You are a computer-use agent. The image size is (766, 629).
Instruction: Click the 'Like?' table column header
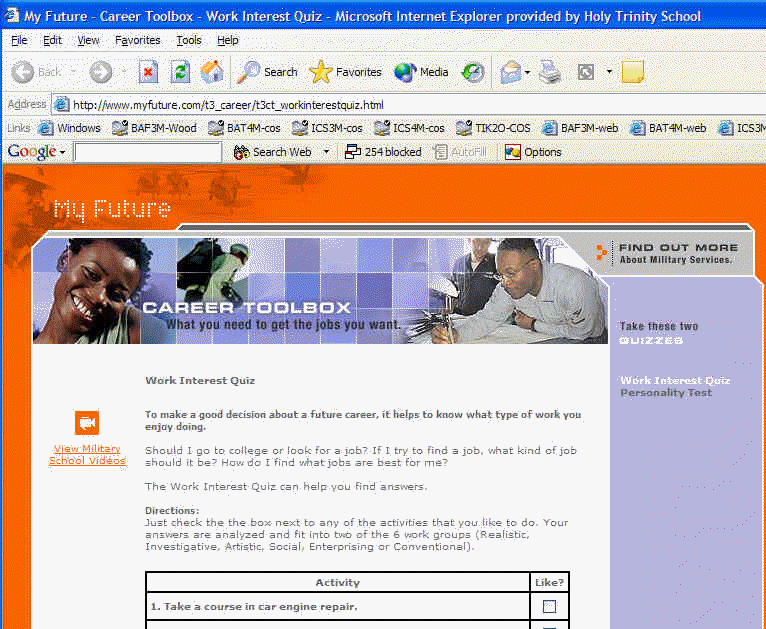(549, 583)
